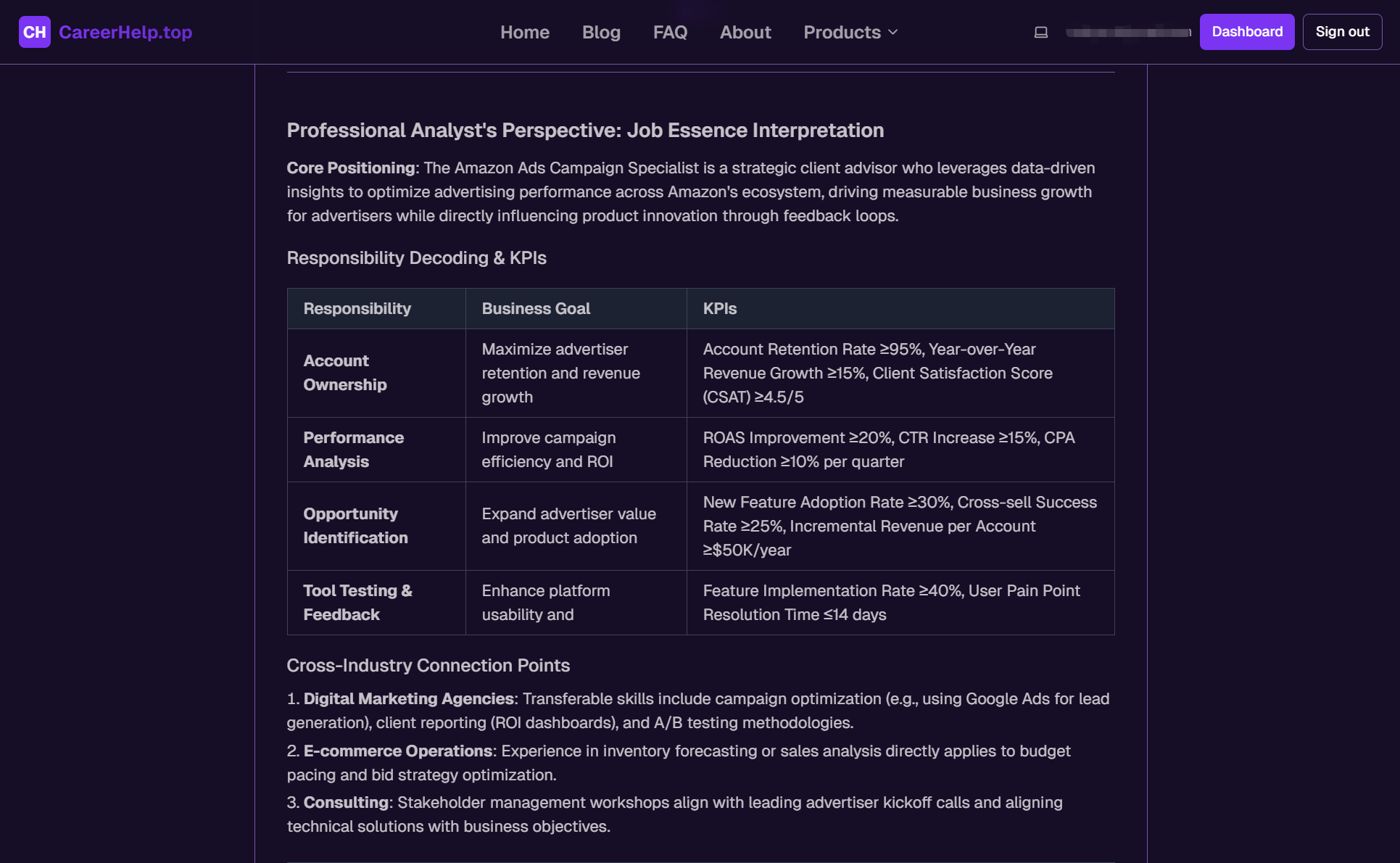The width and height of the screenshot is (1400, 863).
Task: Click the Business Goal header cell
Action: pos(536,308)
